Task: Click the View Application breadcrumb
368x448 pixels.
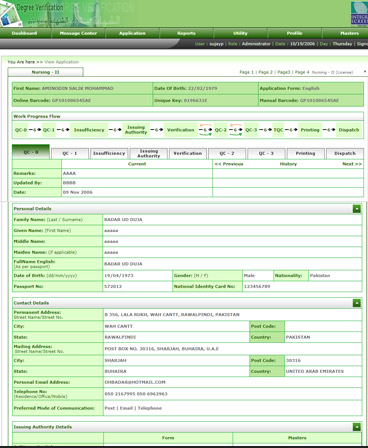Action: coord(61,62)
